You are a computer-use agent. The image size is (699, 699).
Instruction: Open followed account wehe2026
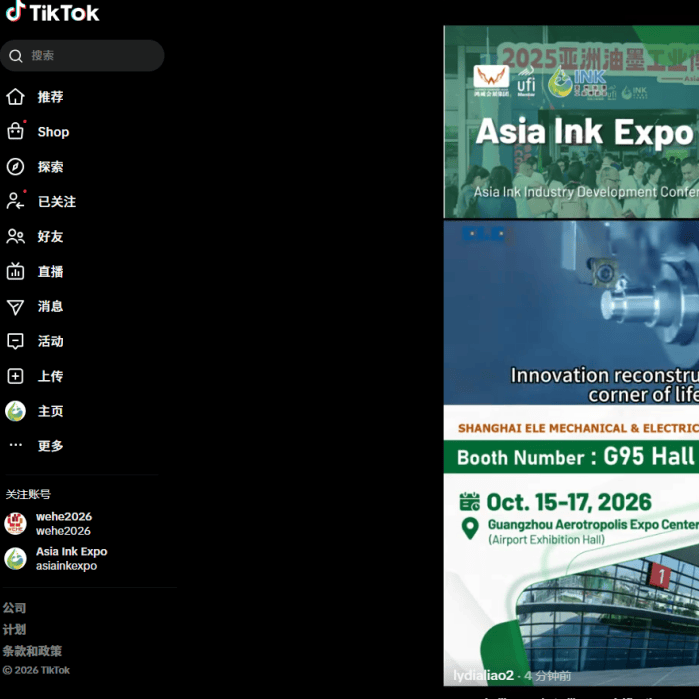coord(63,523)
